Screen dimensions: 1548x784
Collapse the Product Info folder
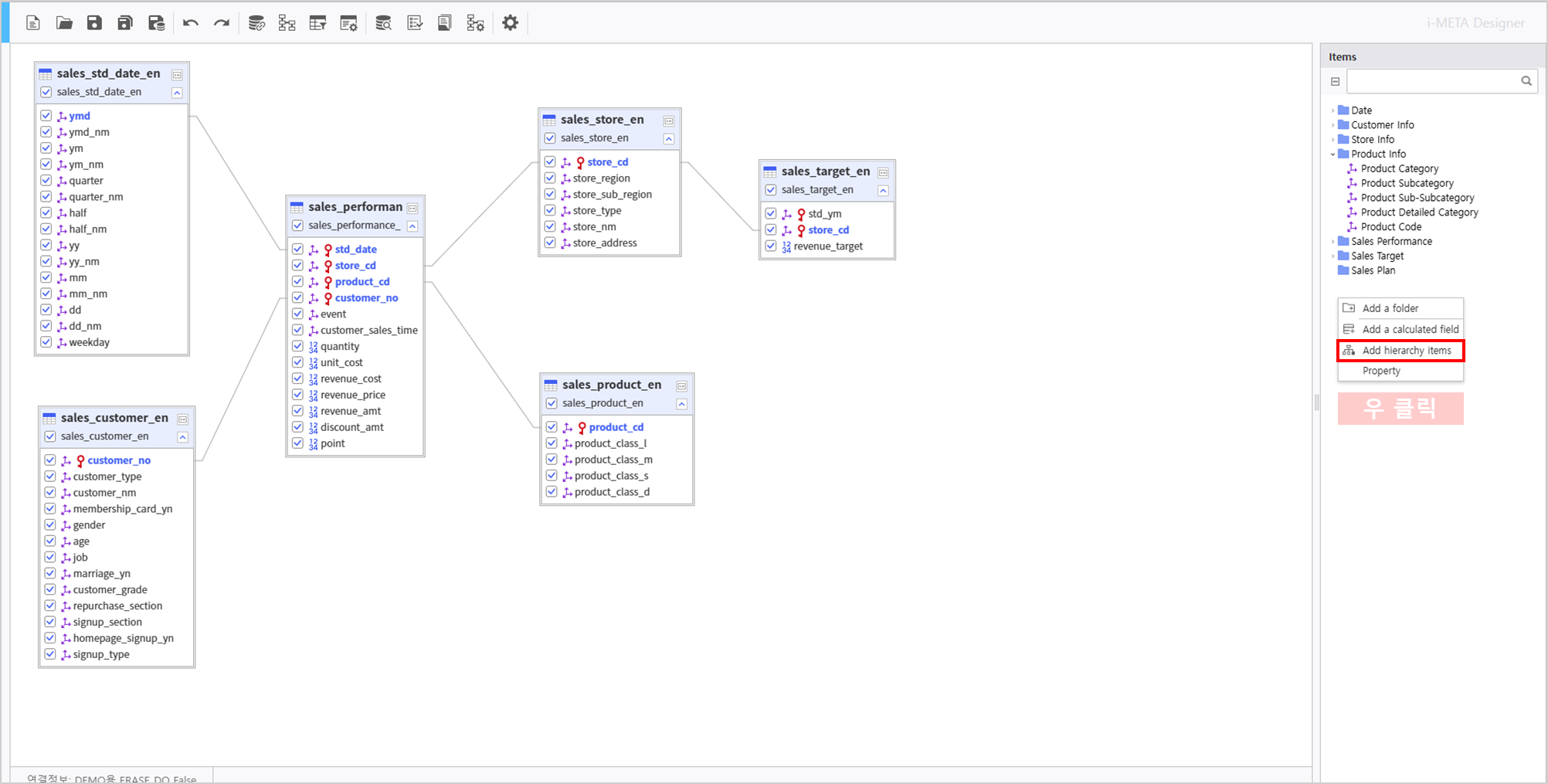pyautogui.click(x=1333, y=154)
